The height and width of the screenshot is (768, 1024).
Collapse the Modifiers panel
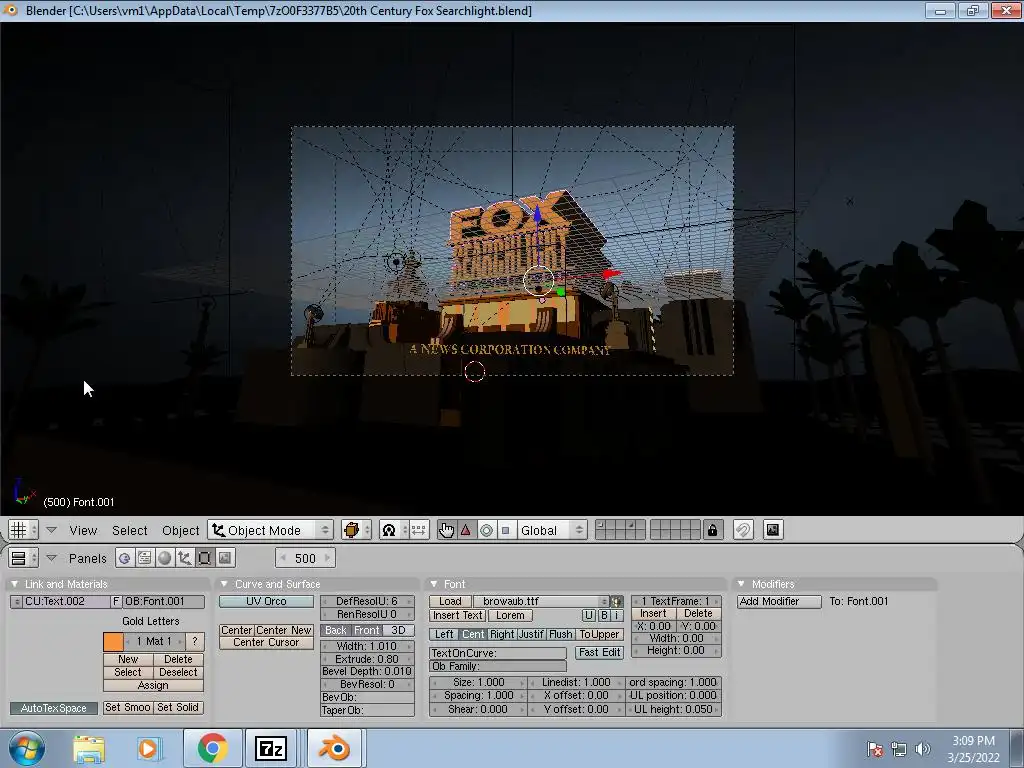[x=741, y=584]
